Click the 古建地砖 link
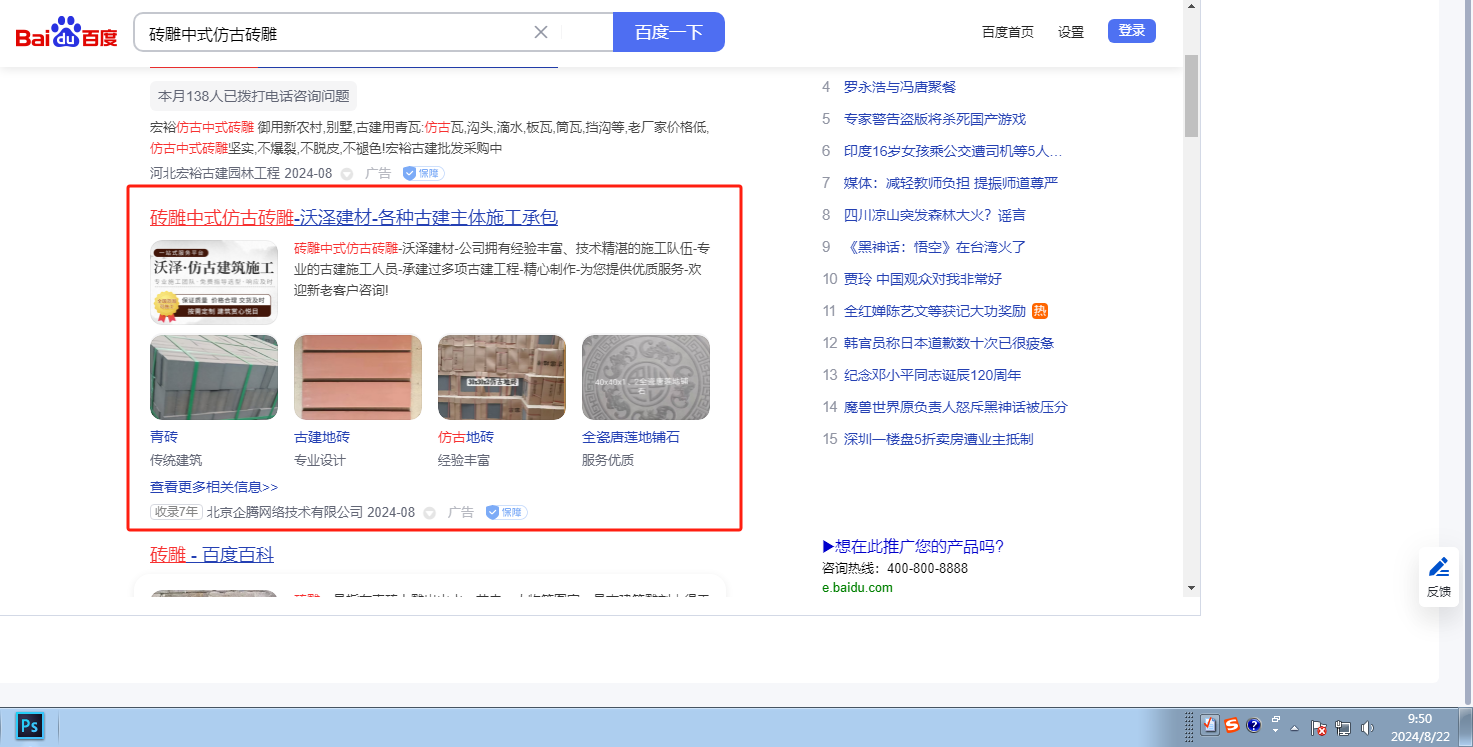Viewport: 1473px width, 747px height. click(x=322, y=437)
